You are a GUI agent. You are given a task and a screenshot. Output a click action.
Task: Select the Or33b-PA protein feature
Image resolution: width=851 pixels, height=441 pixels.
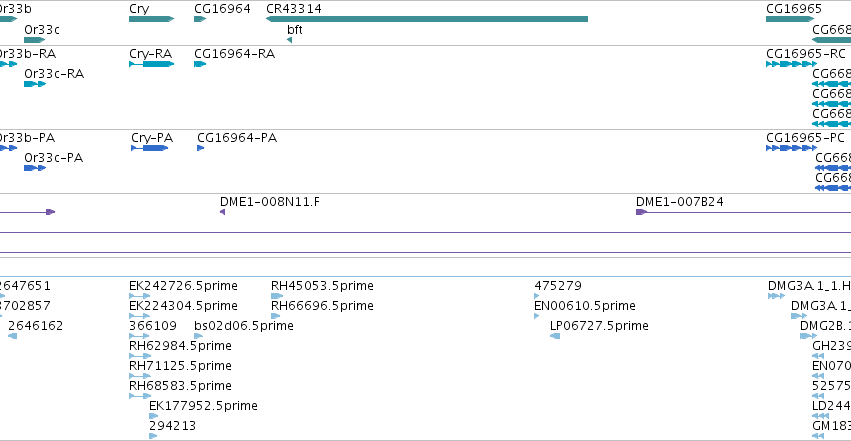(8, 148)
